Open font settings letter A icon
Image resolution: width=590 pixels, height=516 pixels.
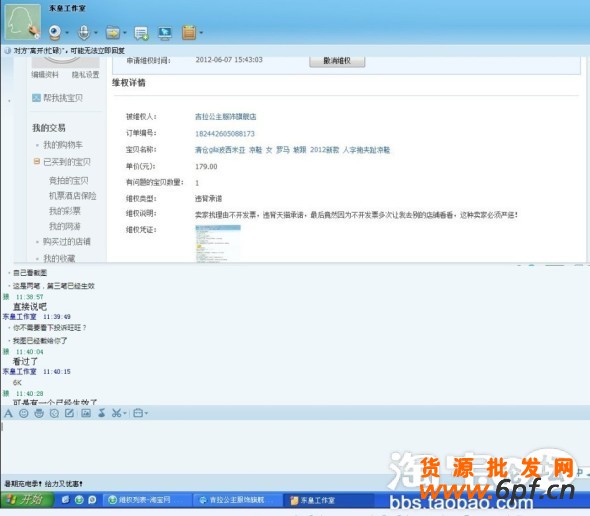coord(8,413)
